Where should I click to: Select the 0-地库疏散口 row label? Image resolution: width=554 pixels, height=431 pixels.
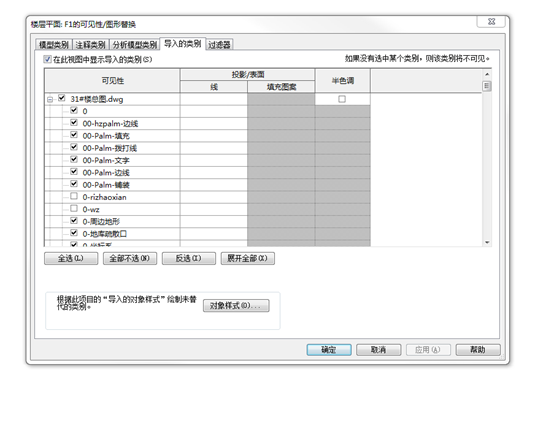point(105,234)
